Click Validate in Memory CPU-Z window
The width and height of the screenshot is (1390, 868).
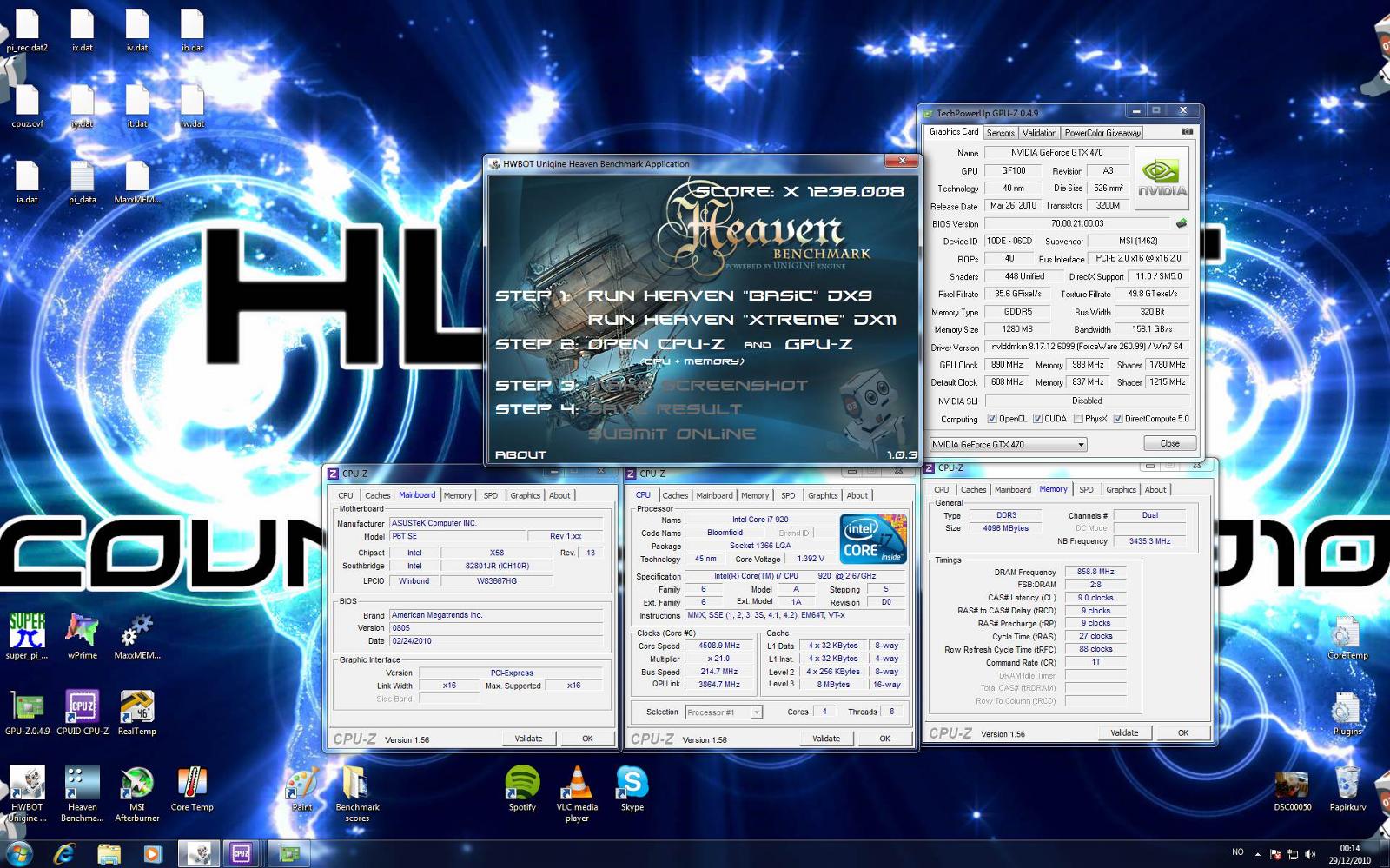pos(1124,732)
